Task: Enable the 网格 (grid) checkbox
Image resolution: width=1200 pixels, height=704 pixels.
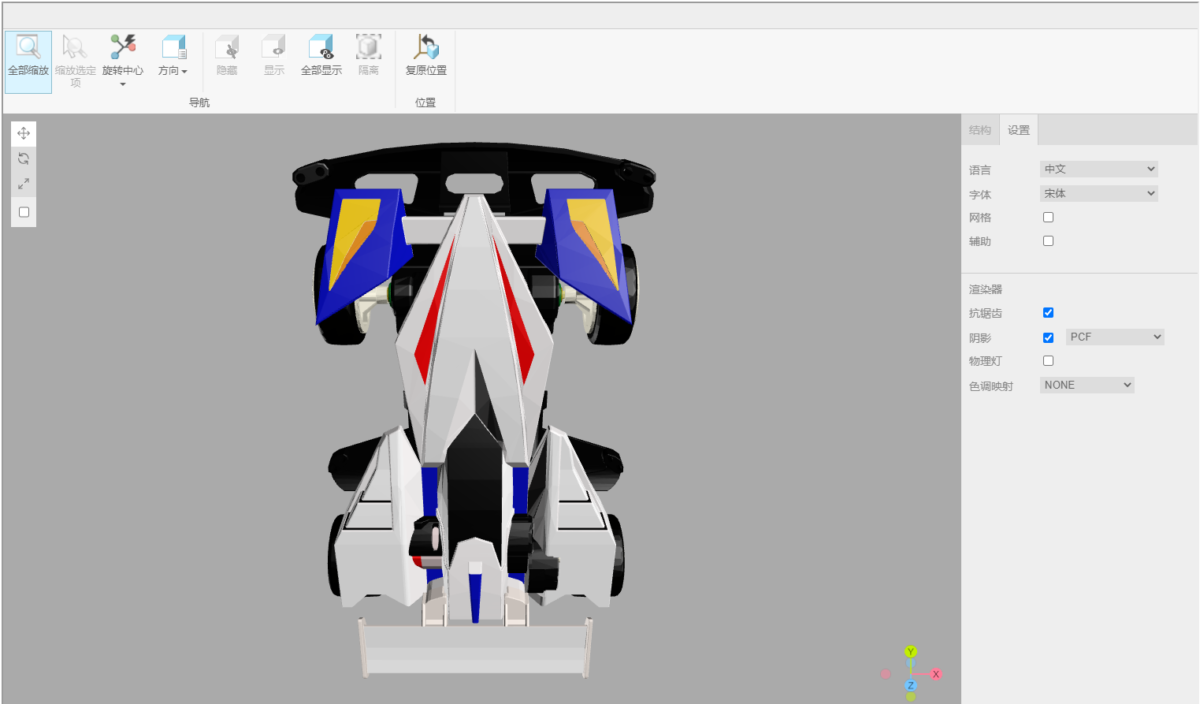Action: (1048, 217)
